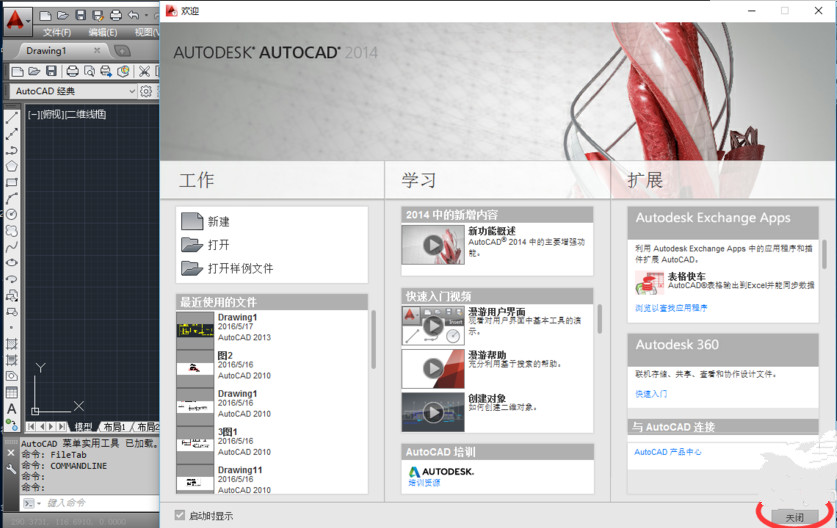The width and height of the screenshot is (837, 528).
Task: Click the 表格快车 app entry
Action: [724, 281]
